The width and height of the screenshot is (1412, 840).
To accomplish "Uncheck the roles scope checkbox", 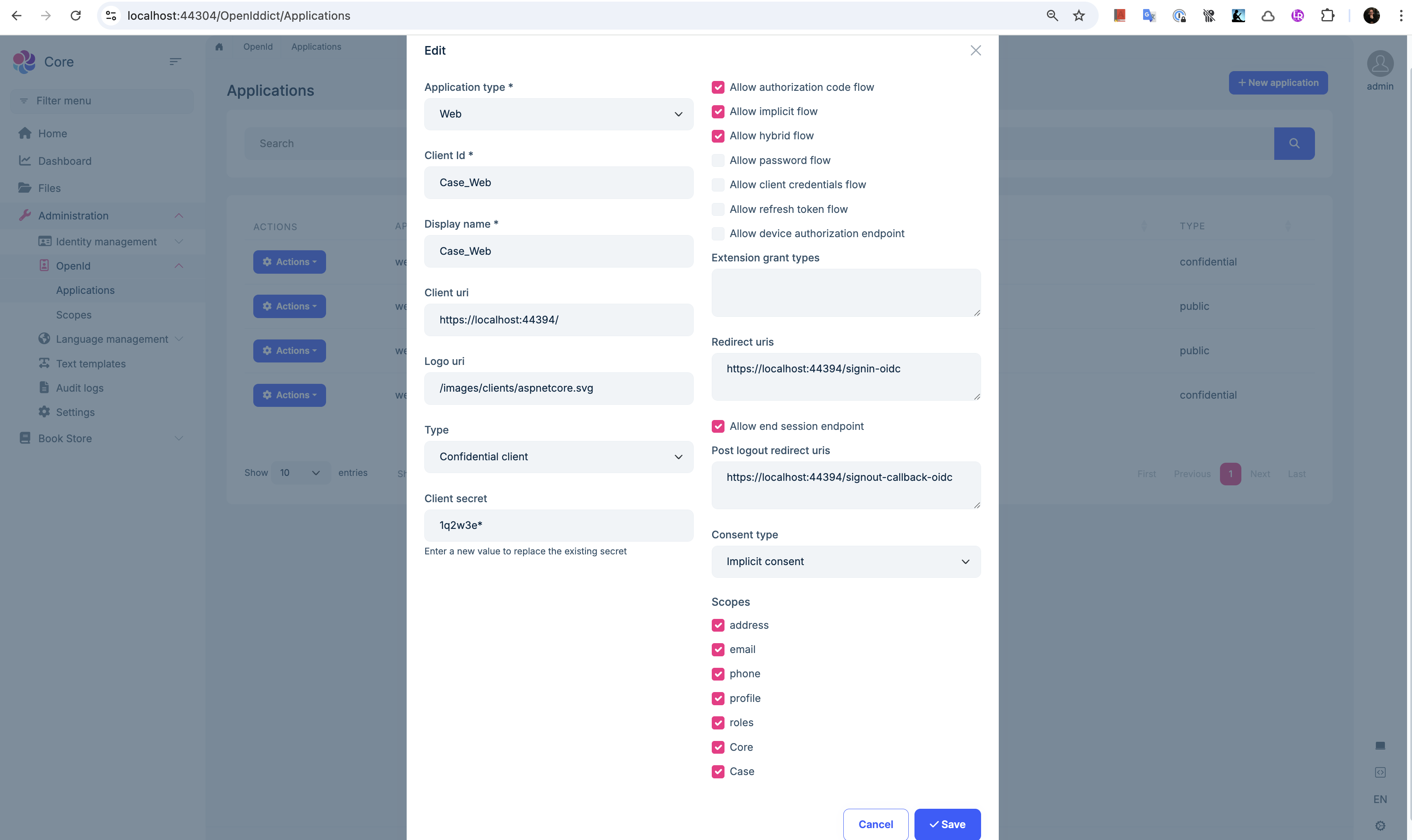I will click(x=718, y=723).
